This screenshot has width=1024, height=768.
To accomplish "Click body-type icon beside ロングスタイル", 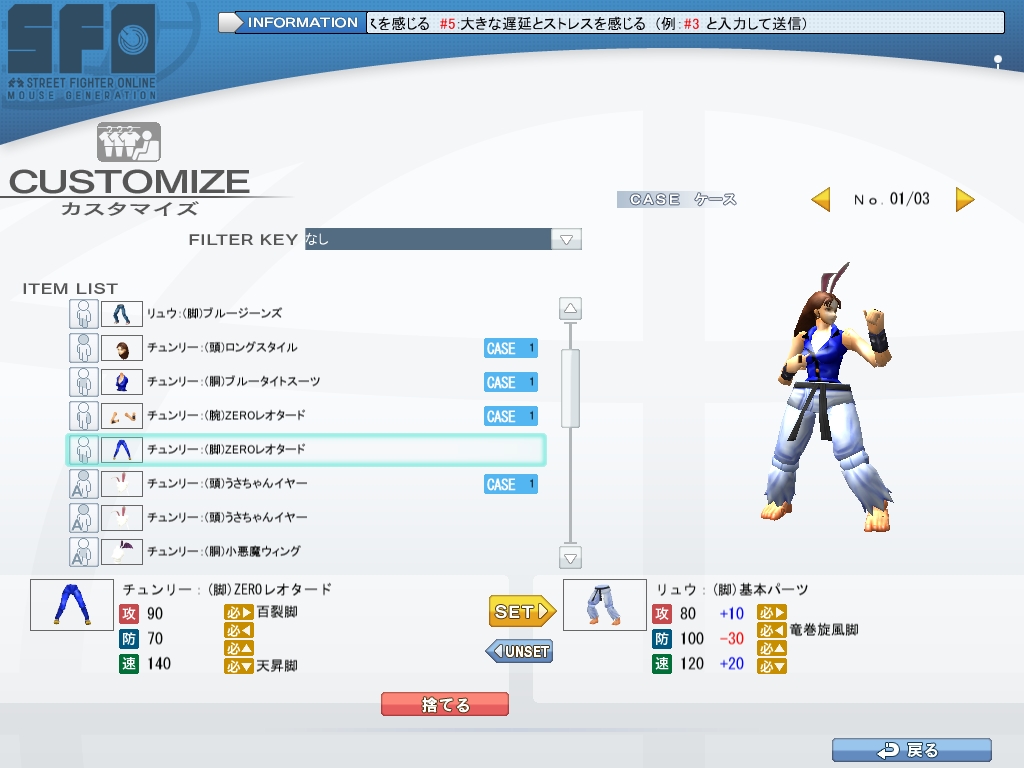I will [x=84, y=348].
